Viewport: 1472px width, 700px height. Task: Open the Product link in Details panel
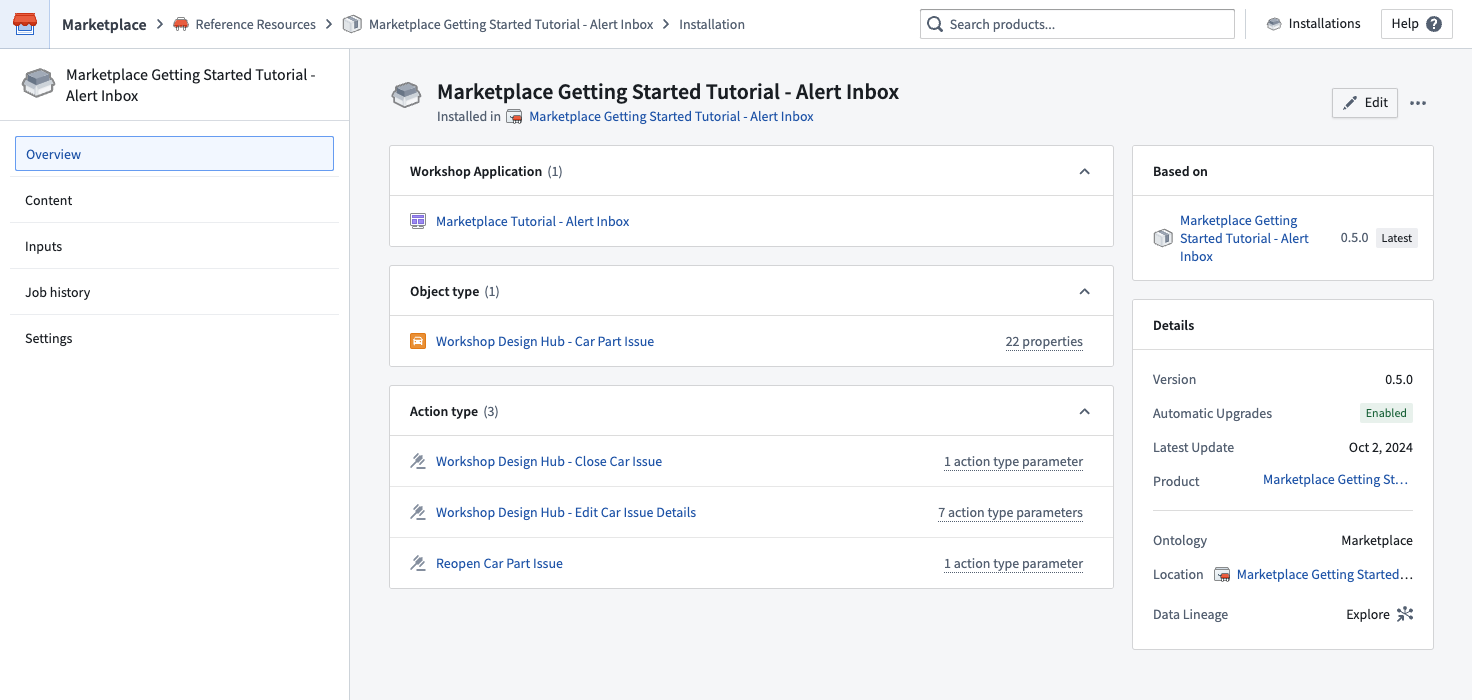1336,480
